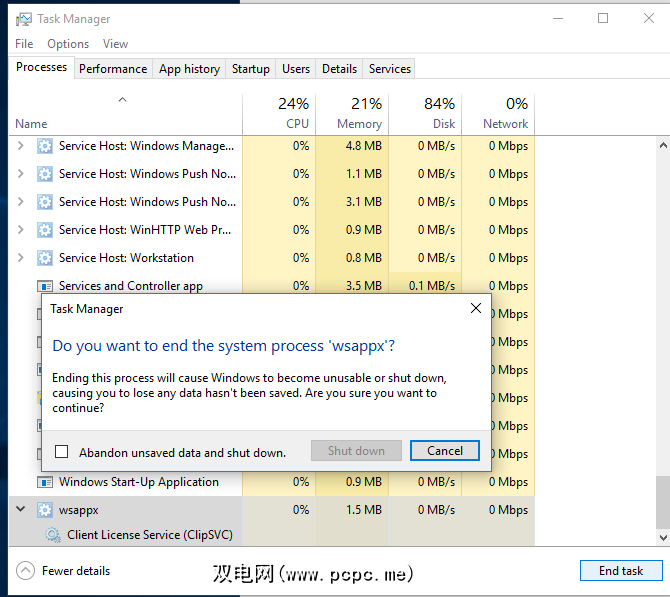The height and width of the screenshot is (597, 670).
Task: Click the scrollbar down arrow
Action: [x=663, y=538]
